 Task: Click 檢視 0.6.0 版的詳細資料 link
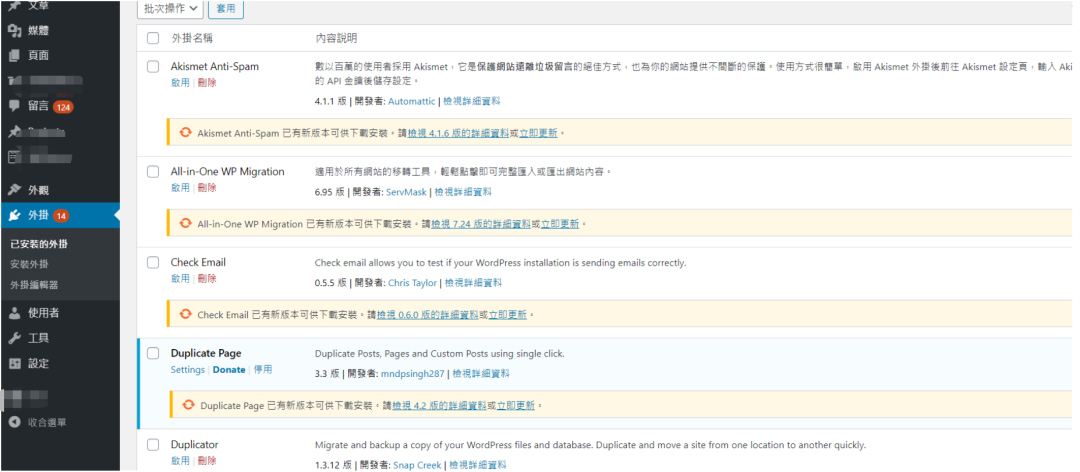[428, 315]
